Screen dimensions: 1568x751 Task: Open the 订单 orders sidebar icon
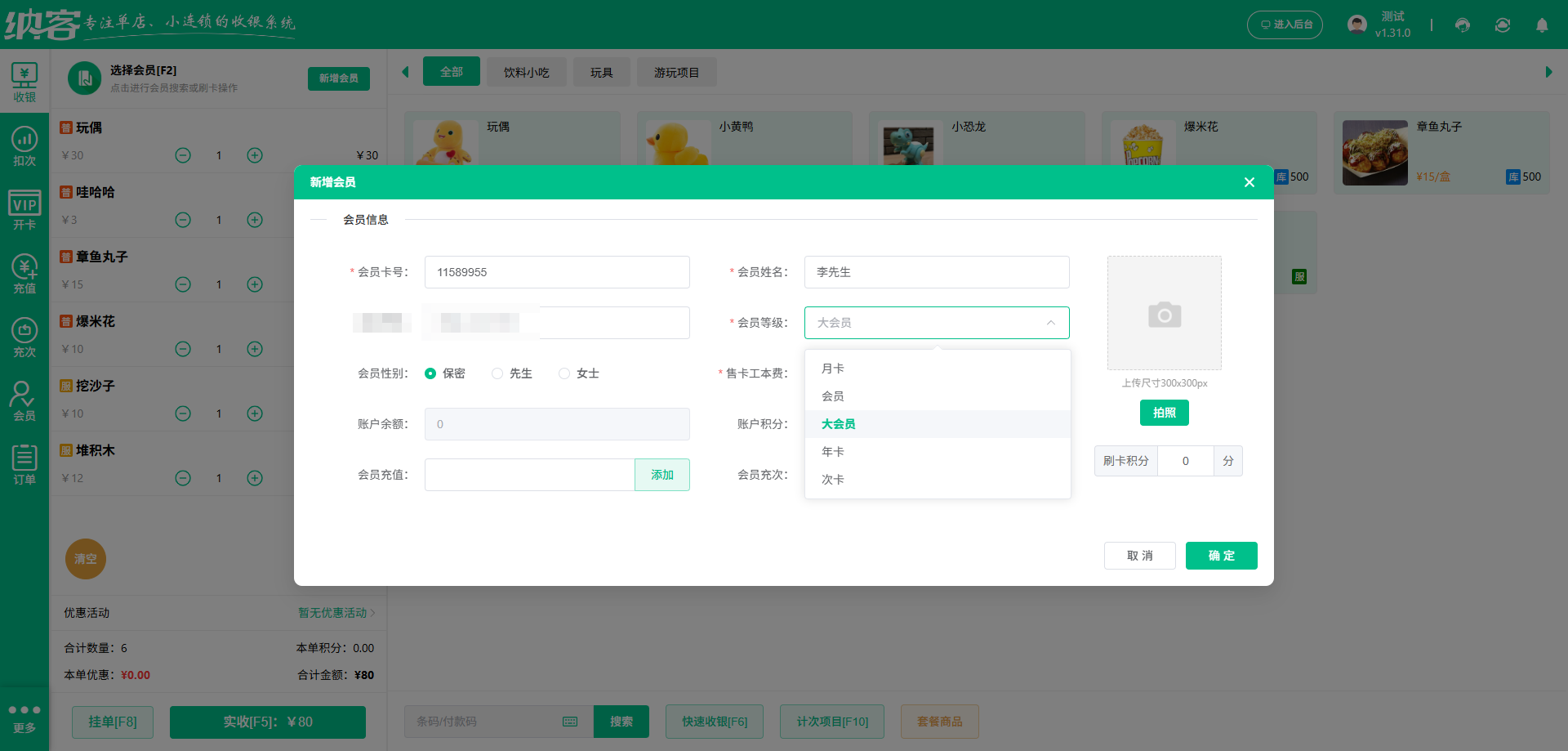click(x=24, y=465)
